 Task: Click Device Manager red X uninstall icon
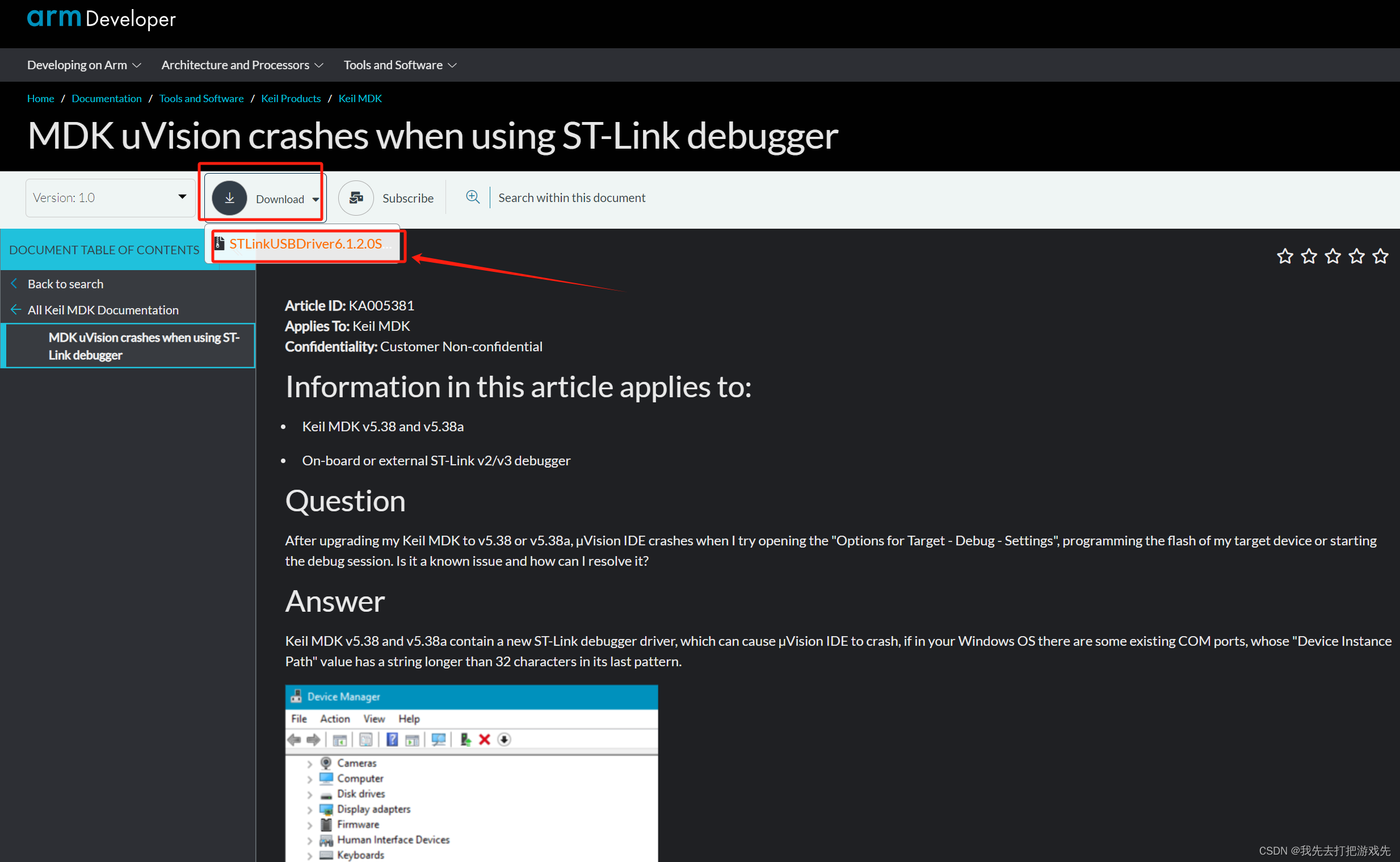pyautogui.click(x=485, y=740)
